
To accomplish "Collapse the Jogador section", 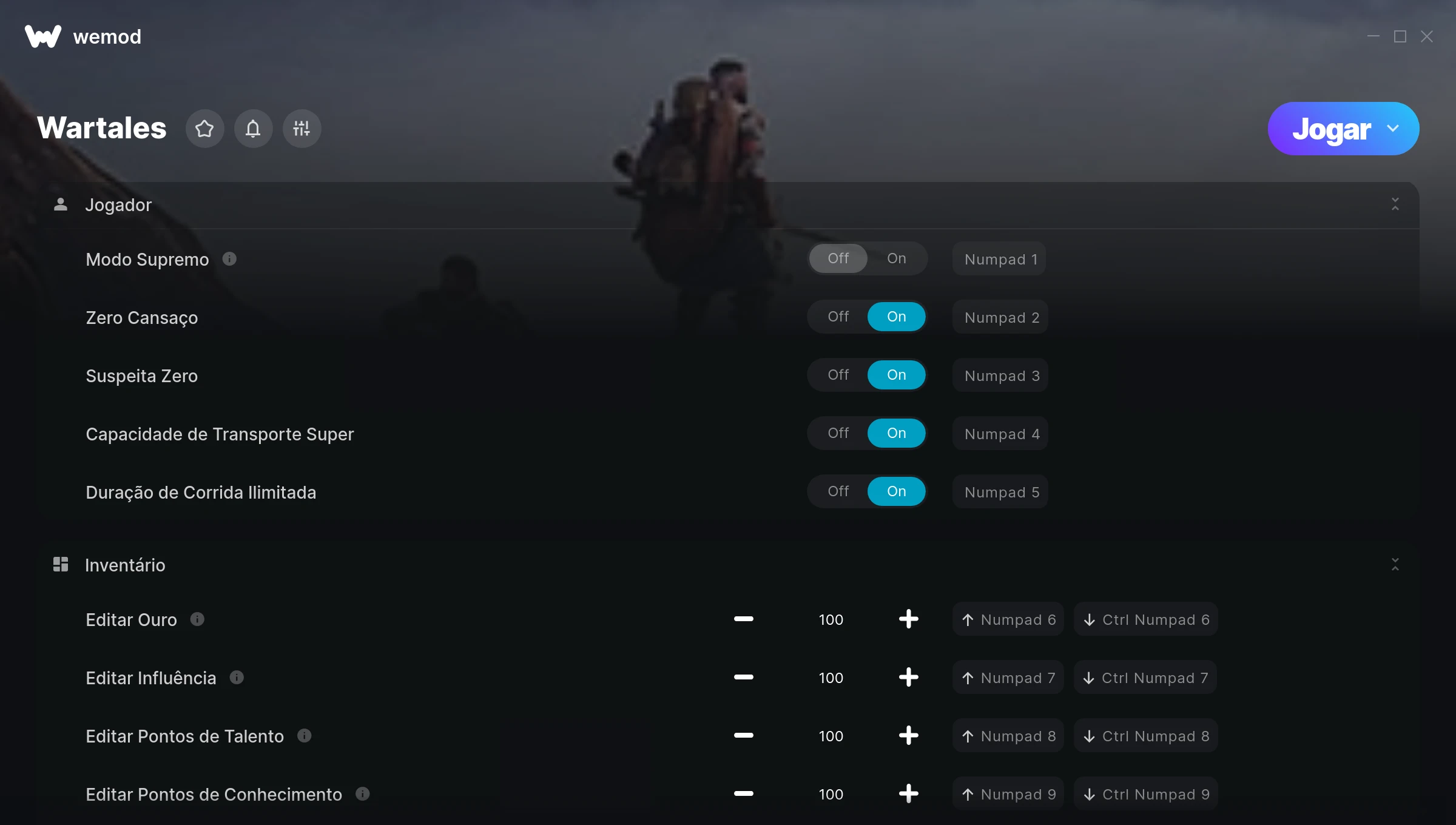I will [x=1395, y=204].
